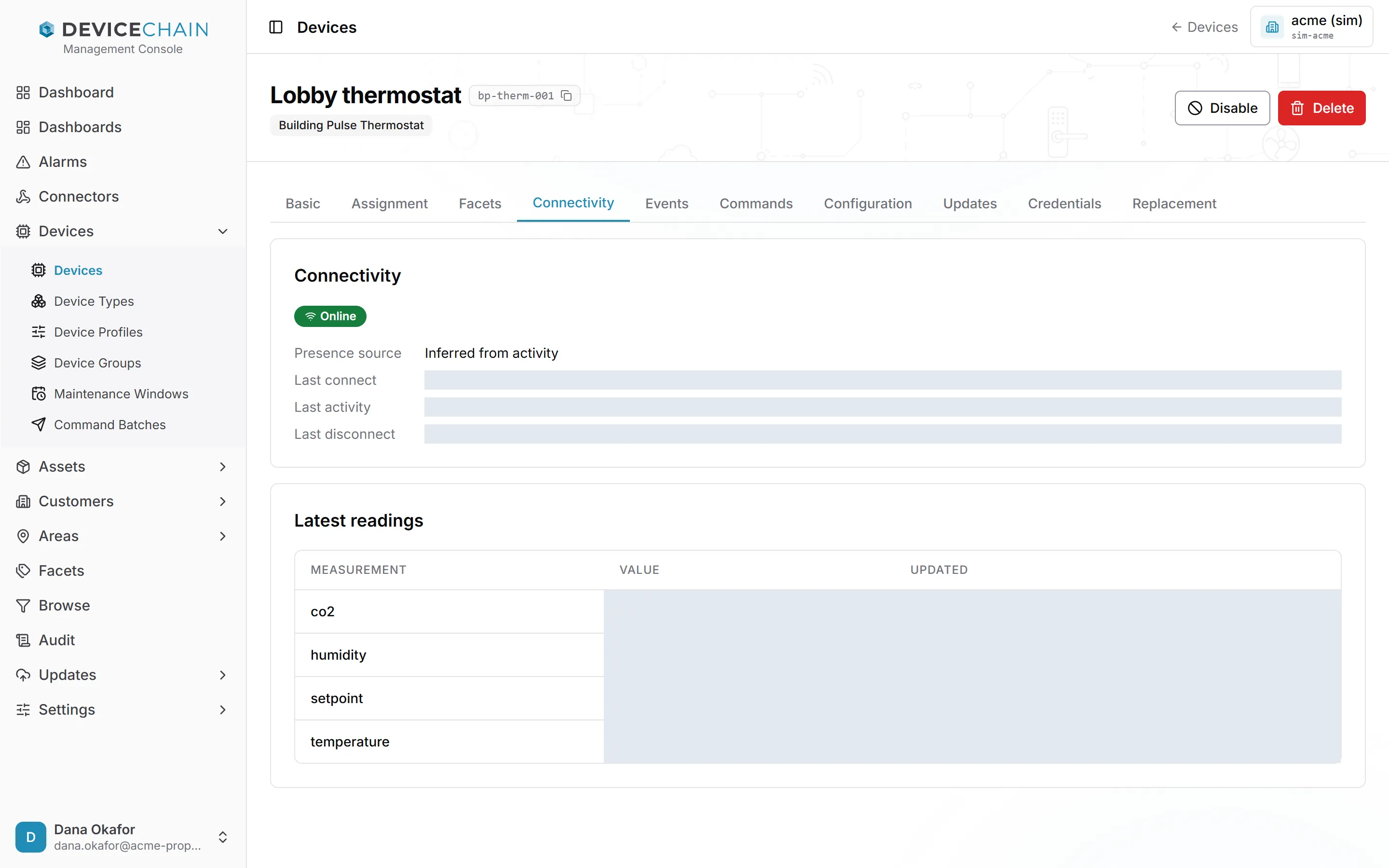Click the Browse funnel icon

point(23,606)
